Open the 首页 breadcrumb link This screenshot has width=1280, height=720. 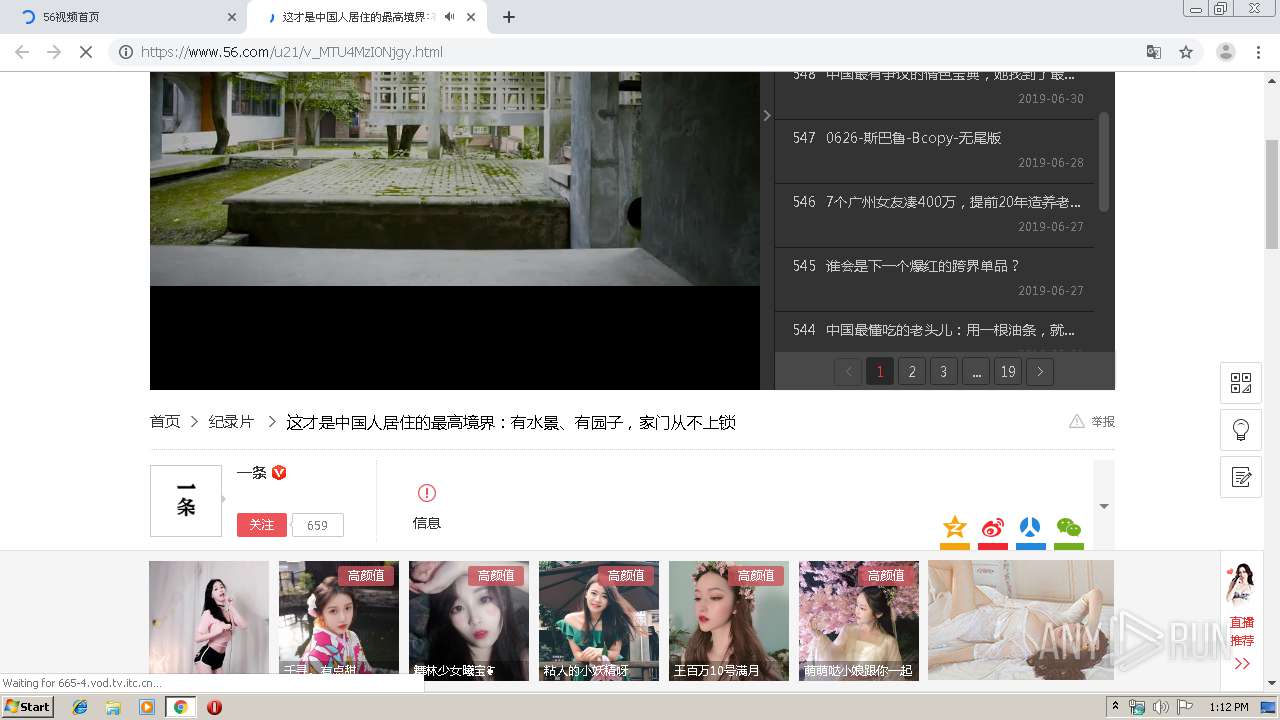coord(165,422)
